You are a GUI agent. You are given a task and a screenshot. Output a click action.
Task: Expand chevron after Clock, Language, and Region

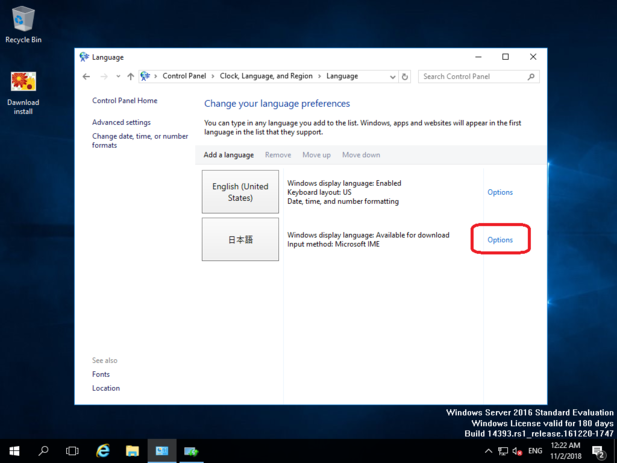319,76
